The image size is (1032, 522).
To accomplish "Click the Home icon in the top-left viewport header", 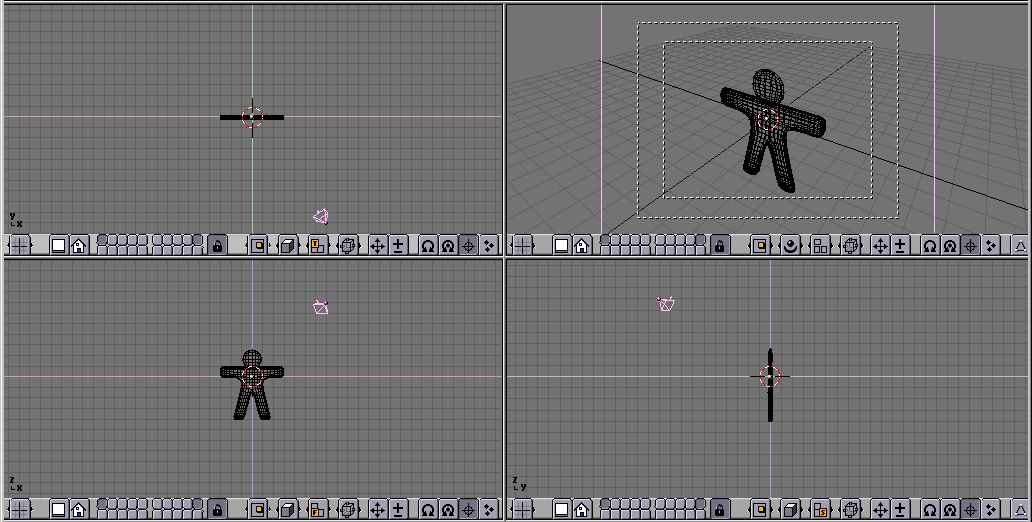I will 78,245.
